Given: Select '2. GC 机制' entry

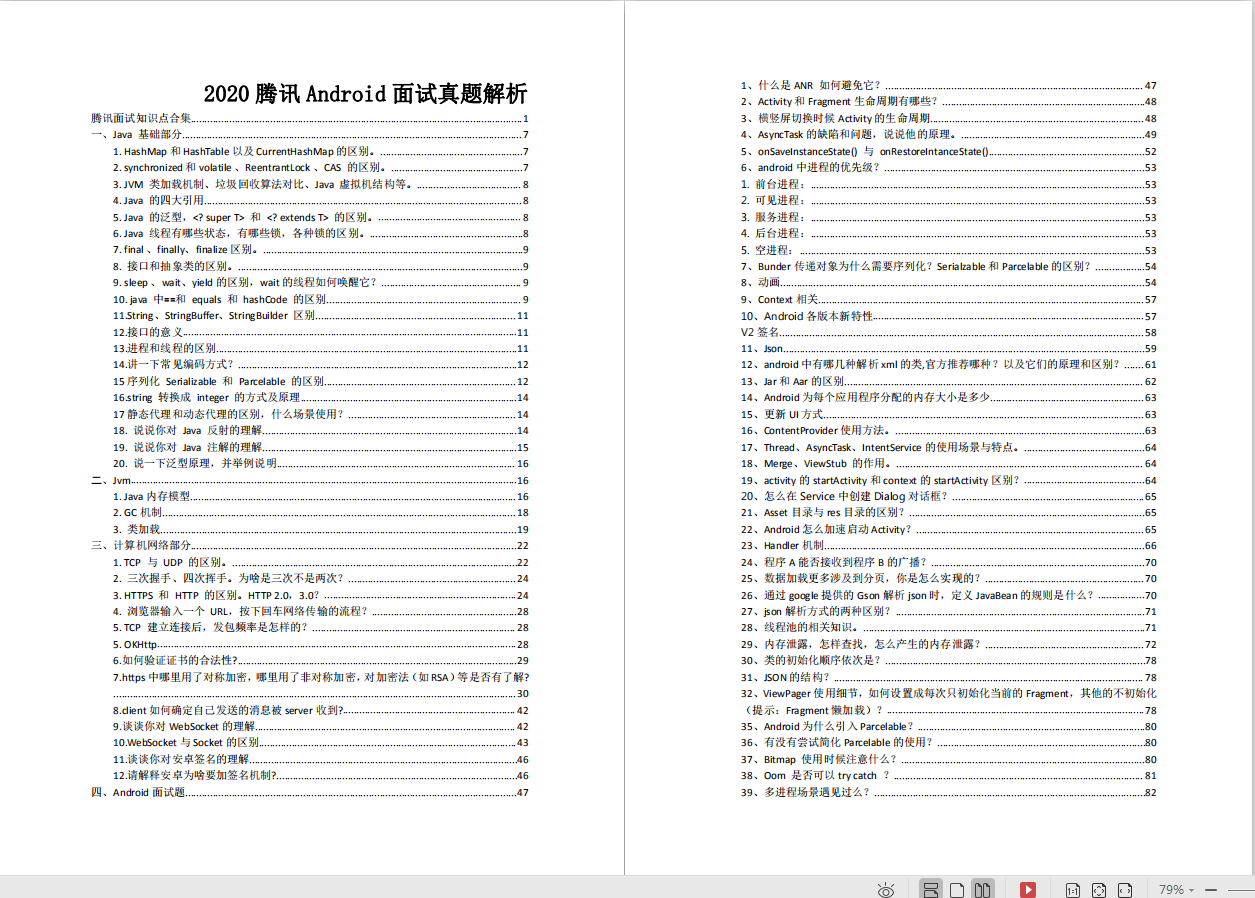Looking at the screenshot, I should (320, 513).
